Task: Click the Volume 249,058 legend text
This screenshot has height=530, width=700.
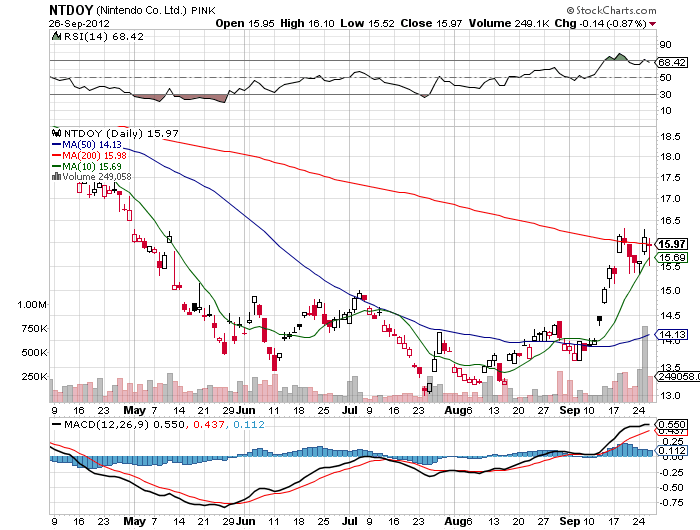Action: tap(97, 177)
